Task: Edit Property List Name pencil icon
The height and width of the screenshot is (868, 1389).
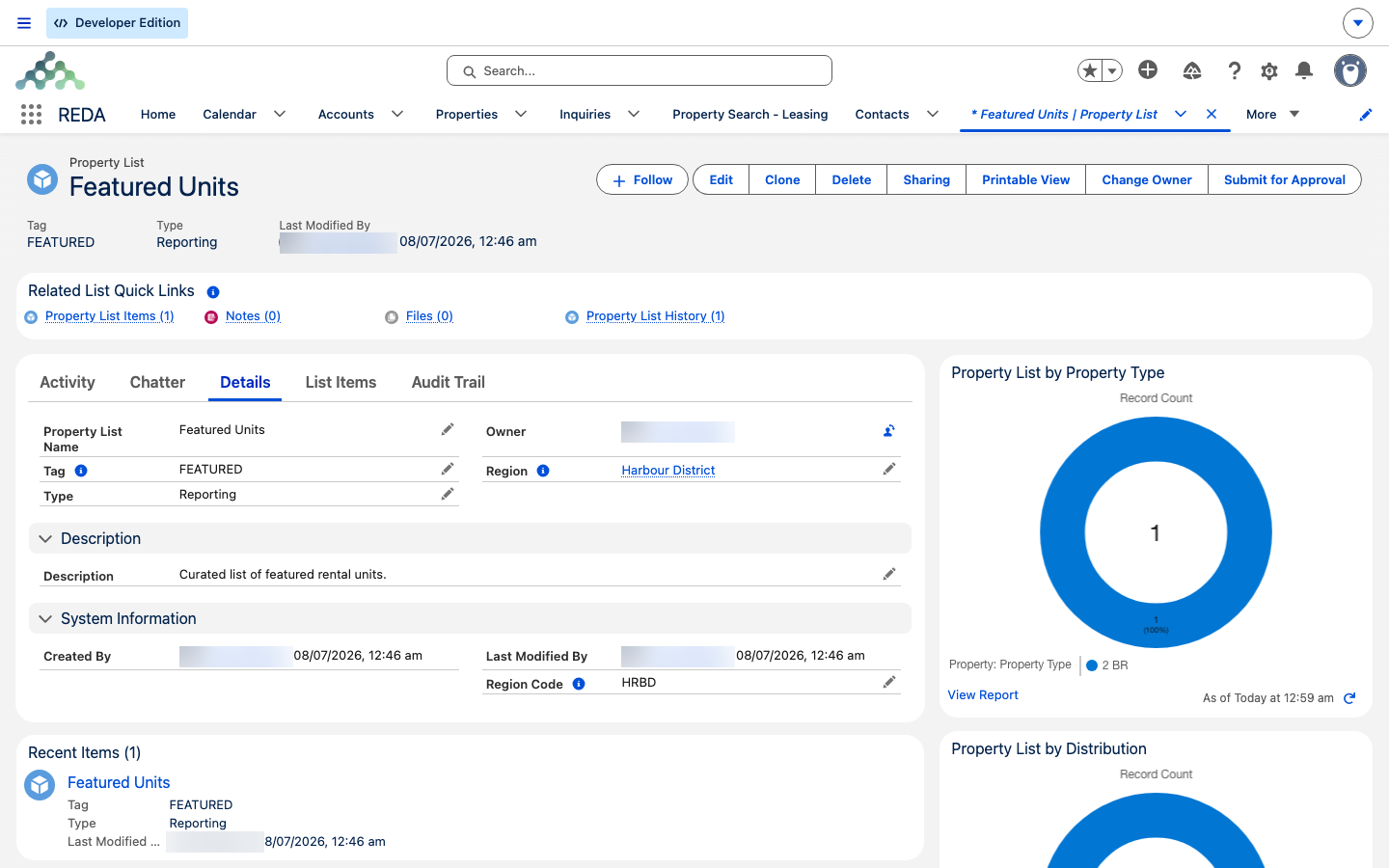Action: click(x=448, y=429)
